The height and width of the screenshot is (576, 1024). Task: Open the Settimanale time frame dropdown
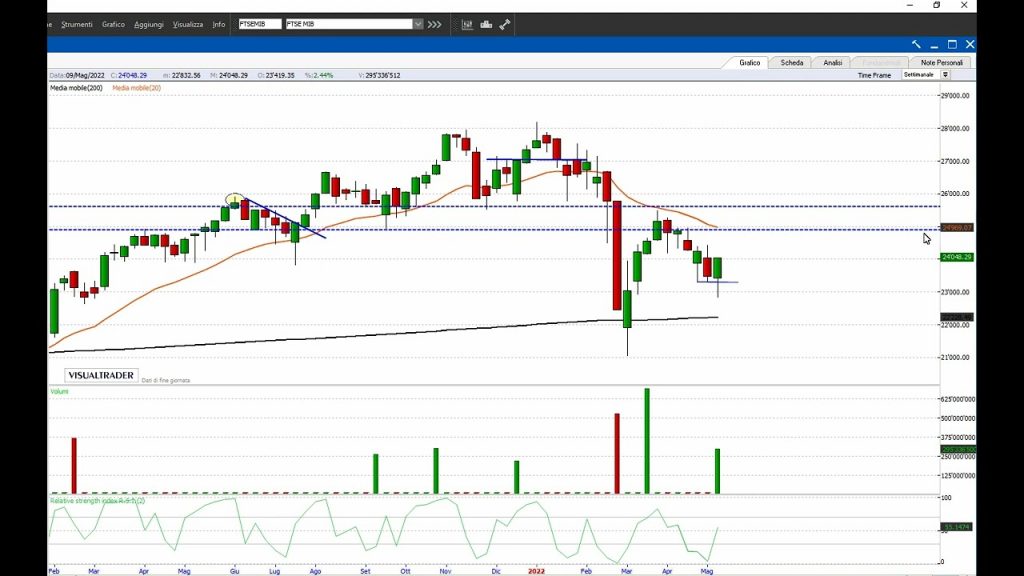pos(945,75)
